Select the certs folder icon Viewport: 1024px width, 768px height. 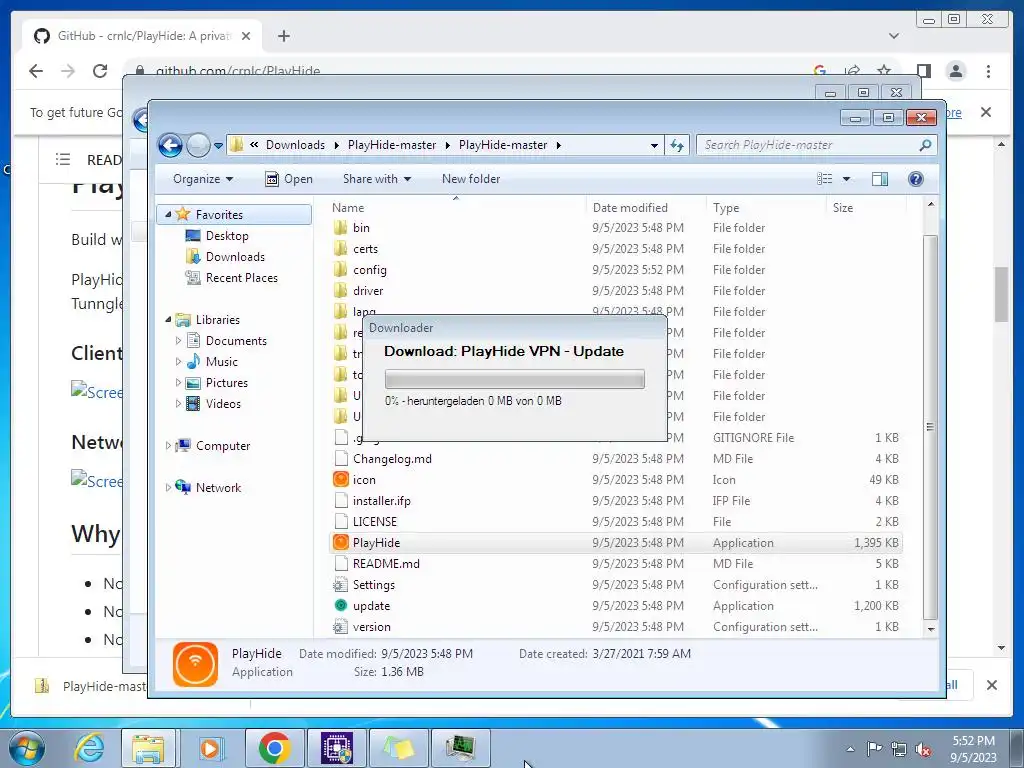(x=340, y=249)
